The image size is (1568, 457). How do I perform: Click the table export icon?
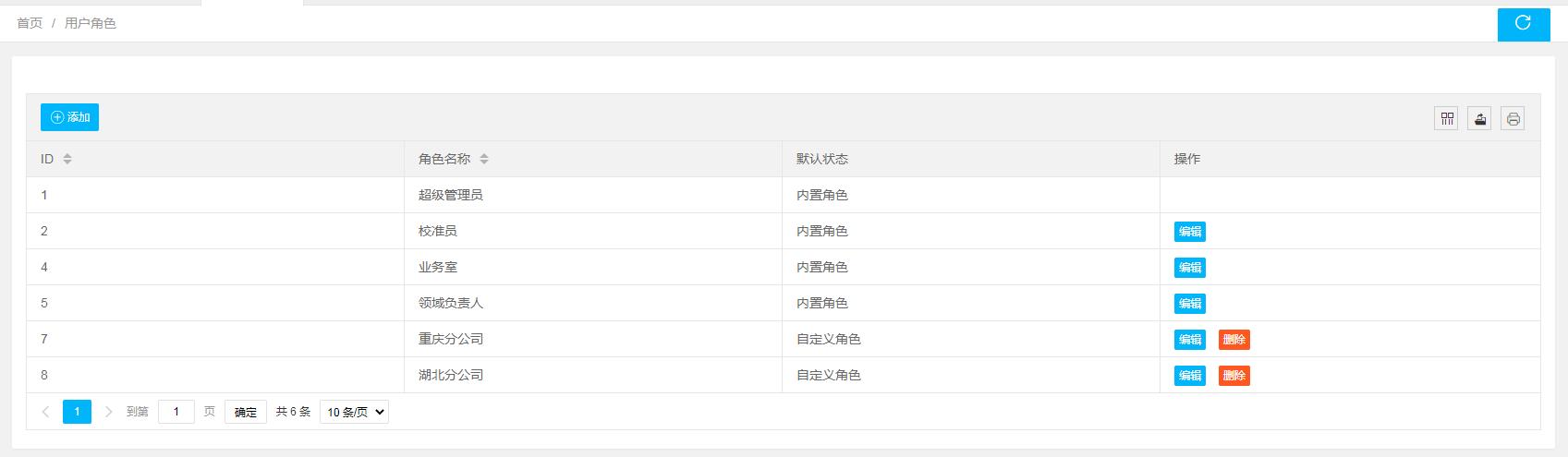[1479, 118]
